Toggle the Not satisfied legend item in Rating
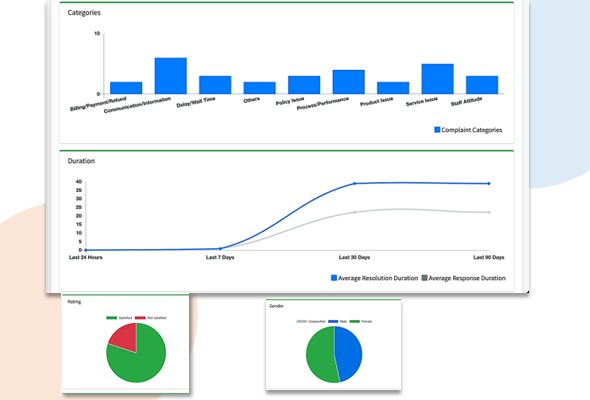Image resolution: width=590 pixels, height=400 pixels. [x=151, y=318]
